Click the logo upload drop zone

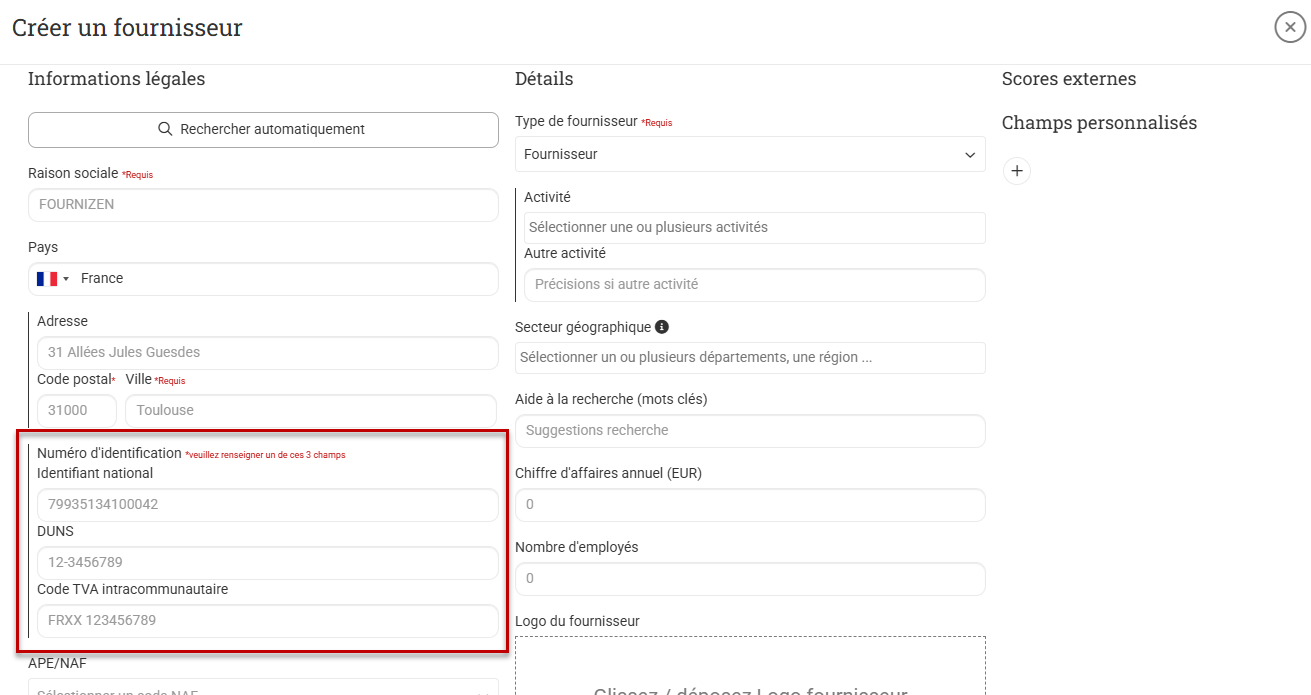tap(750, 670)
